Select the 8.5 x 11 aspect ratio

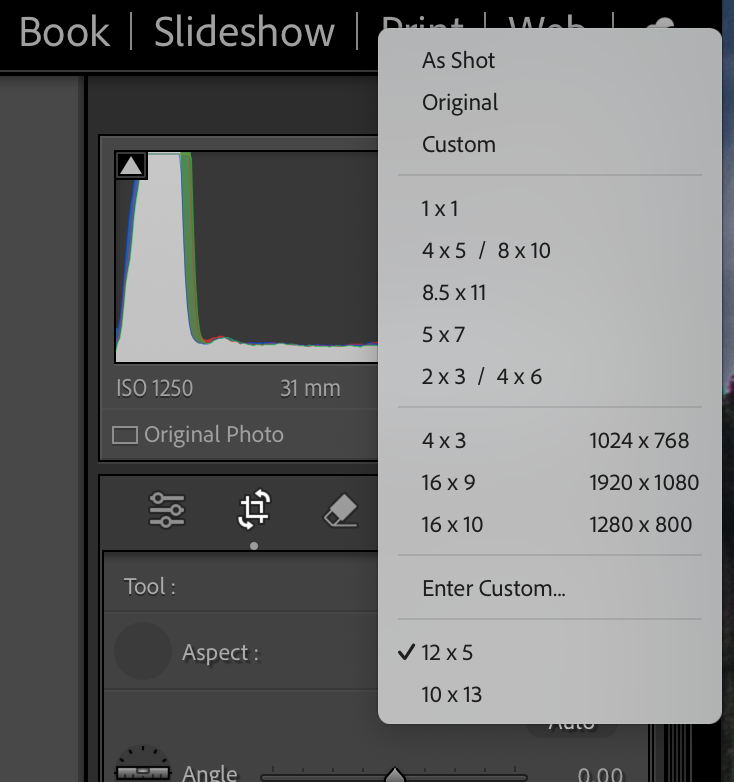453,292
